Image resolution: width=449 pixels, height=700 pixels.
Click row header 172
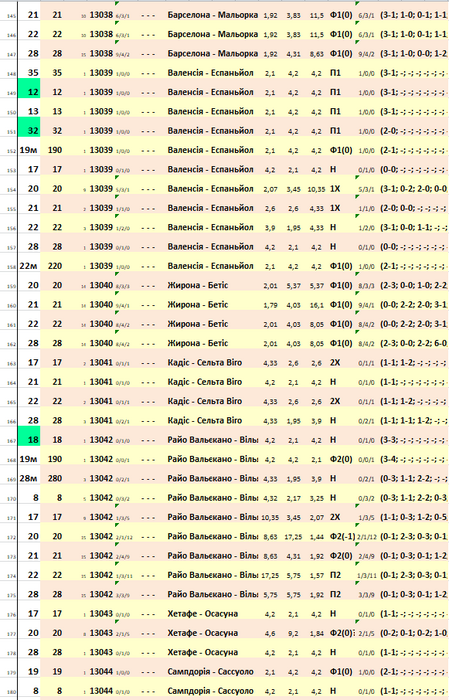click(9, 538)
